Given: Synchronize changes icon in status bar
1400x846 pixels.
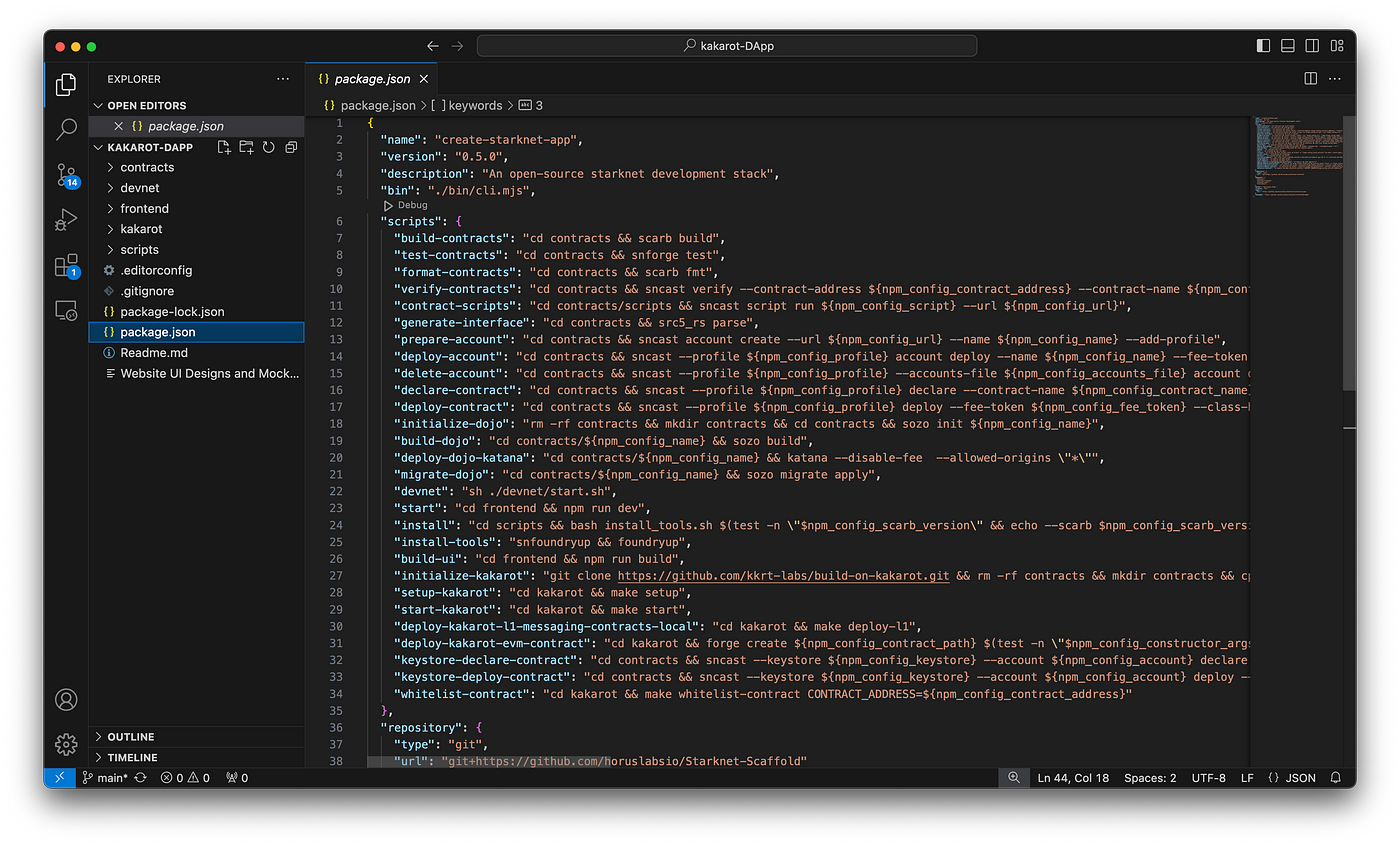Looking at the screenshot, I should coord(140,777).
